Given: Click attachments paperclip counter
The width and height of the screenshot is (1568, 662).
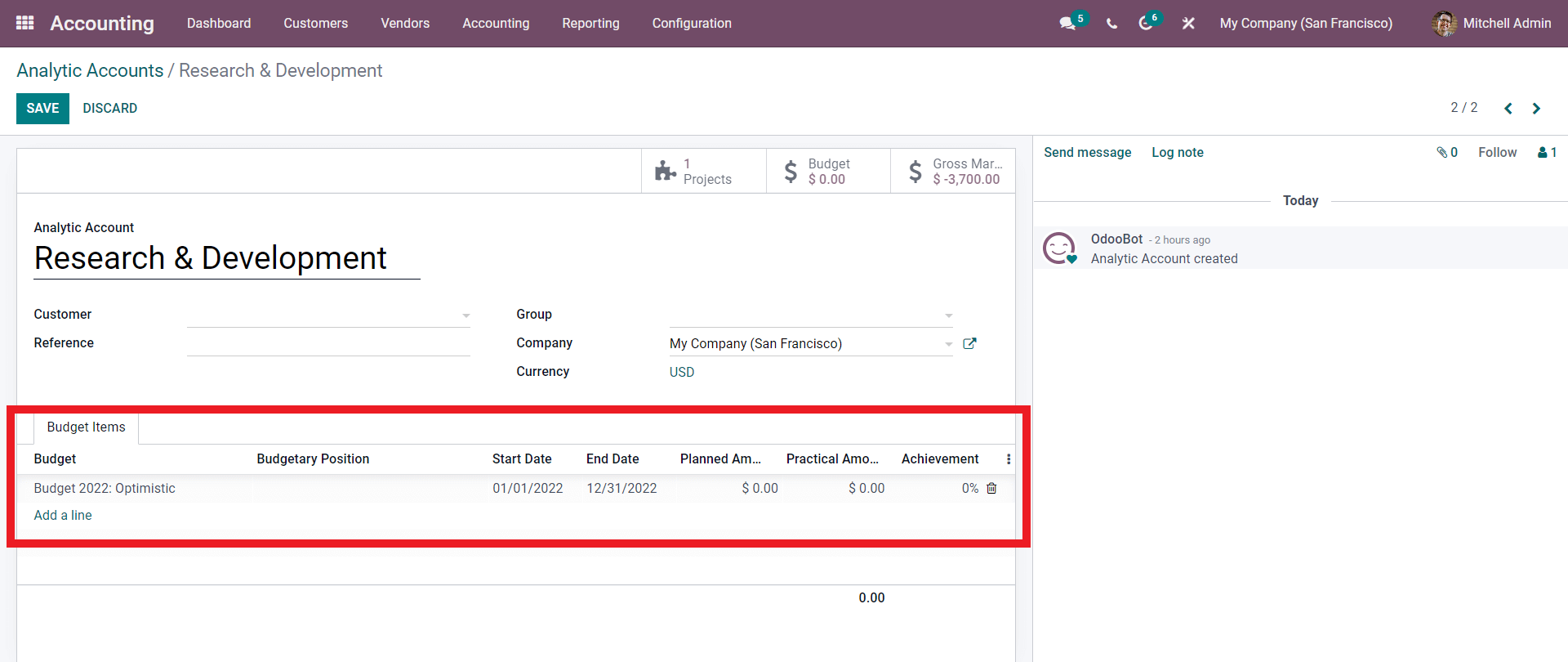Looking at the screenshot, I should (x=1447, y=152).
